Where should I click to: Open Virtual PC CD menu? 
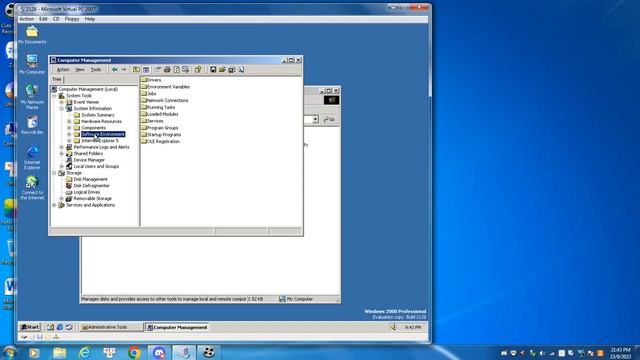(x=56, y=19)
